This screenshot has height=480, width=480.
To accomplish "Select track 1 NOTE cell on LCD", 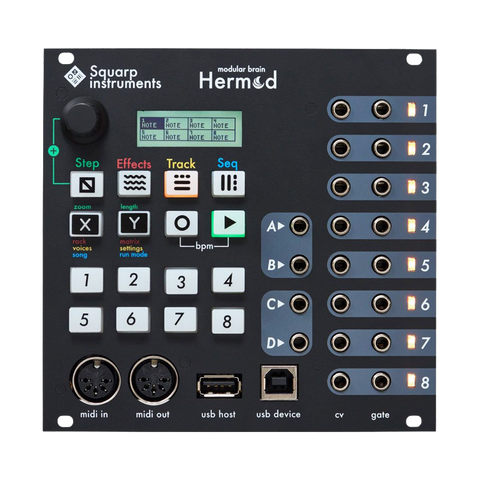I will click(152, 123).
